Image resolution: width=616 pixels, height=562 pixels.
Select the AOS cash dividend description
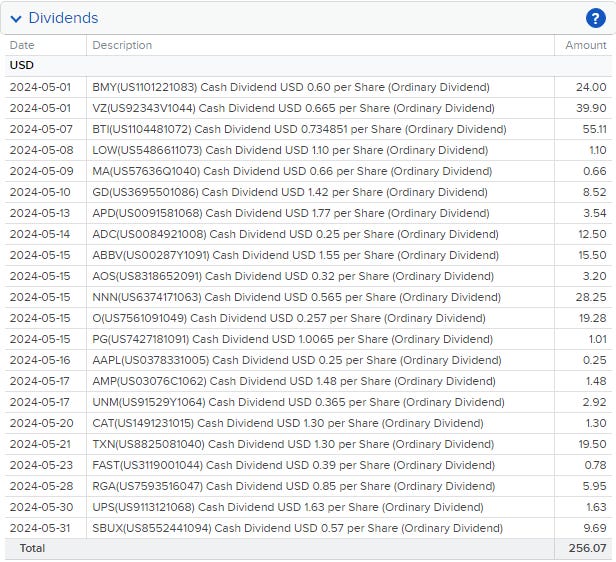(x=293, y=276)
